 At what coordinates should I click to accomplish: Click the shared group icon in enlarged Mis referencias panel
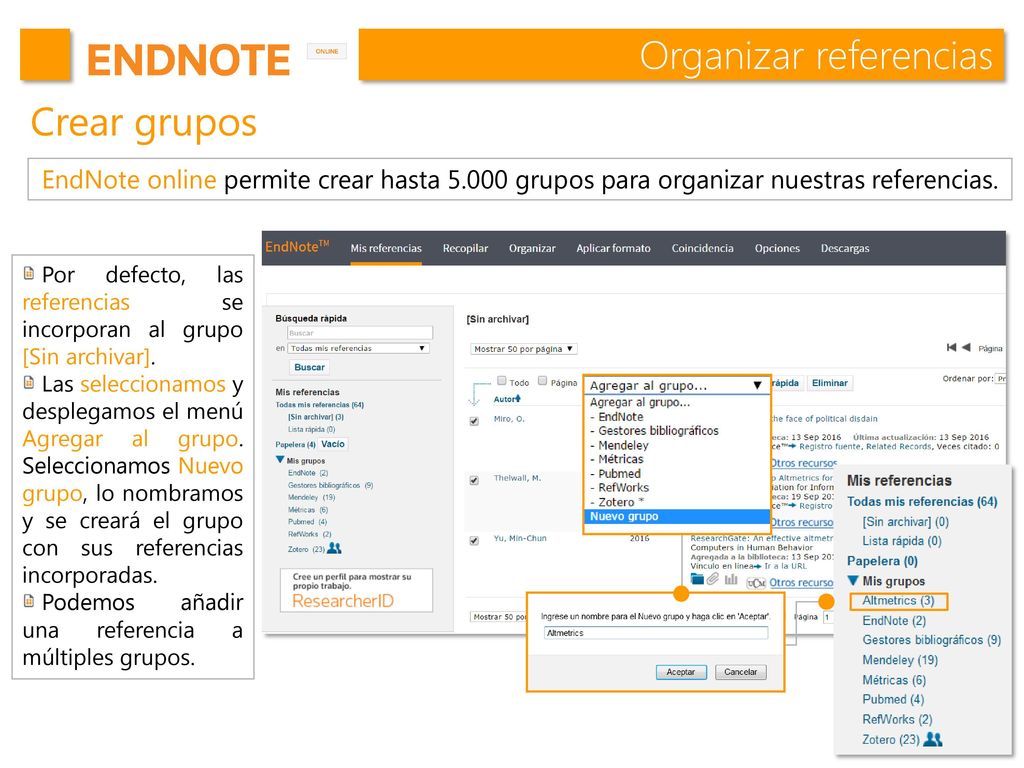(x=933, y=739)
